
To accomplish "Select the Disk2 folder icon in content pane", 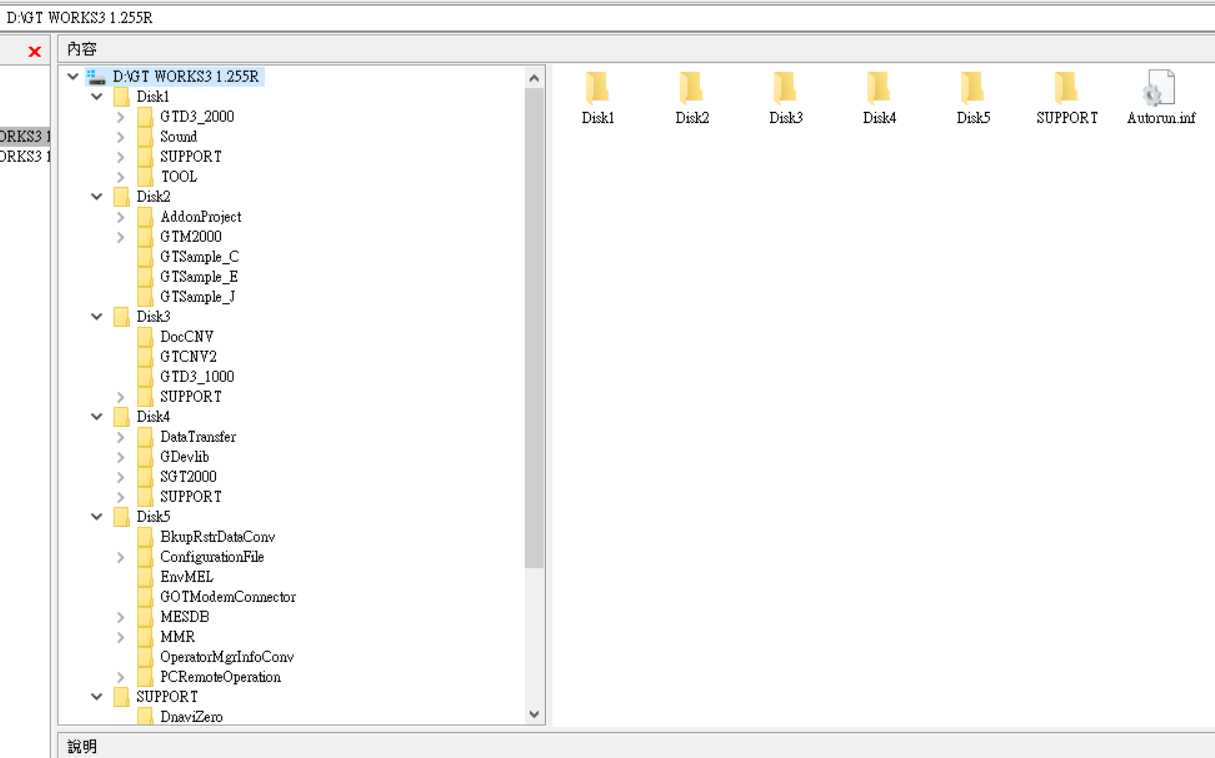I will (x=691, y=89).
